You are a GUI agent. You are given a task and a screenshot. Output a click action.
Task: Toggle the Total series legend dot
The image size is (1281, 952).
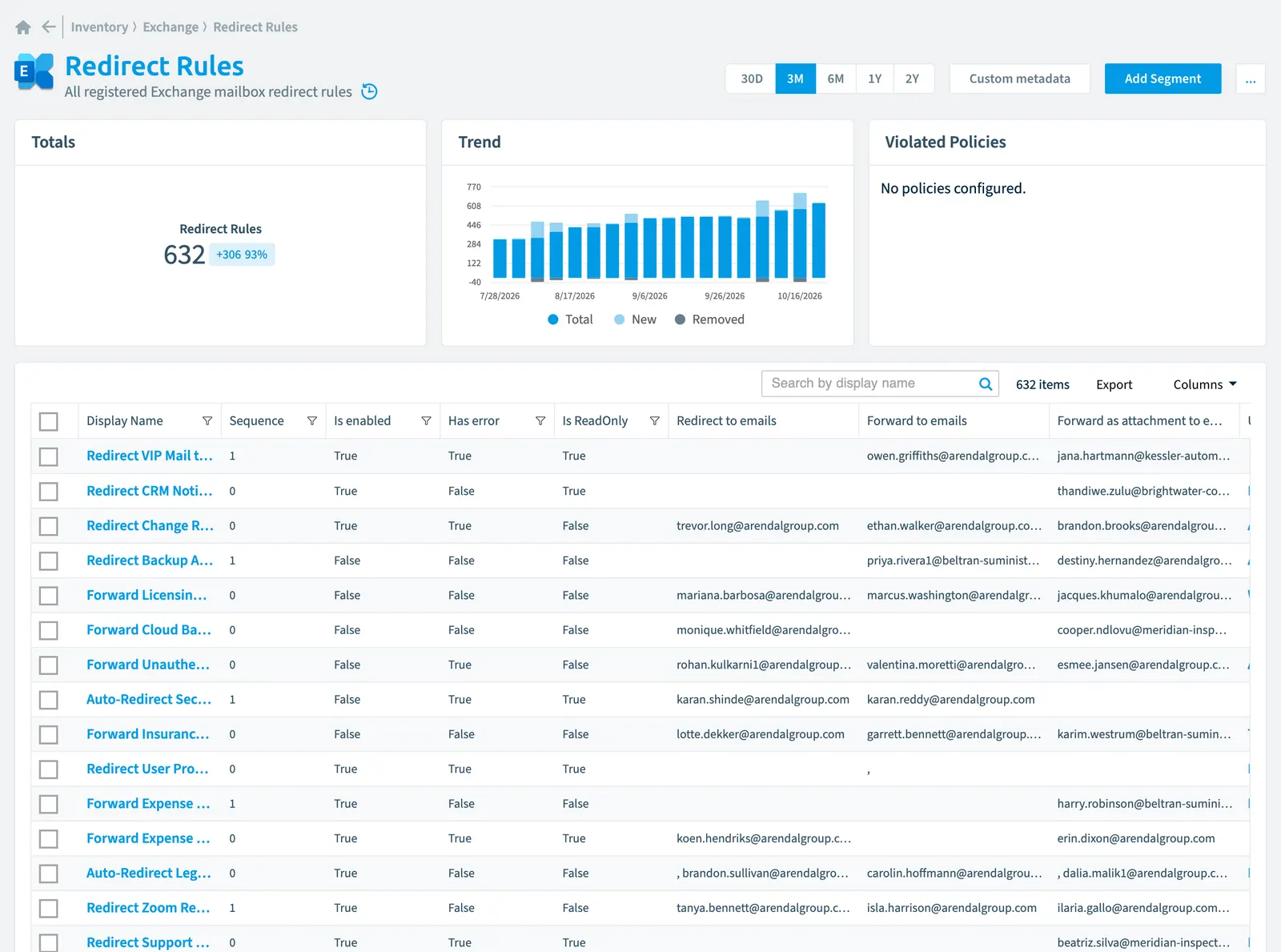point(552,319)
